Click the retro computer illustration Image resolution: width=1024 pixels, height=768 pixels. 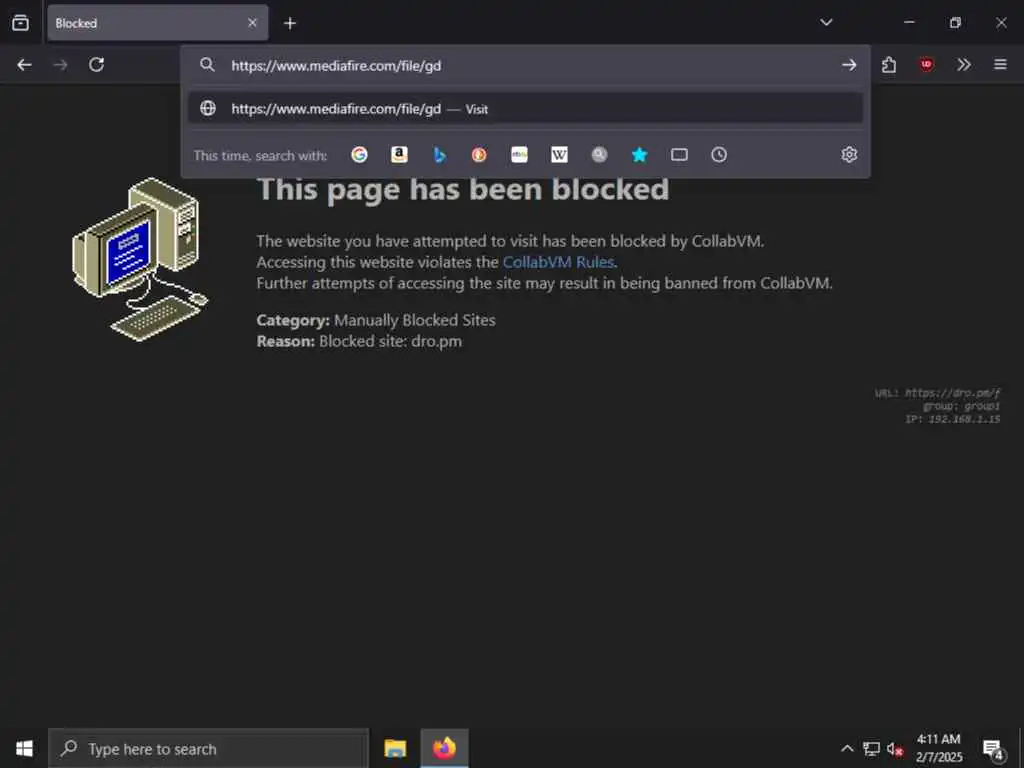pos(140,259)
